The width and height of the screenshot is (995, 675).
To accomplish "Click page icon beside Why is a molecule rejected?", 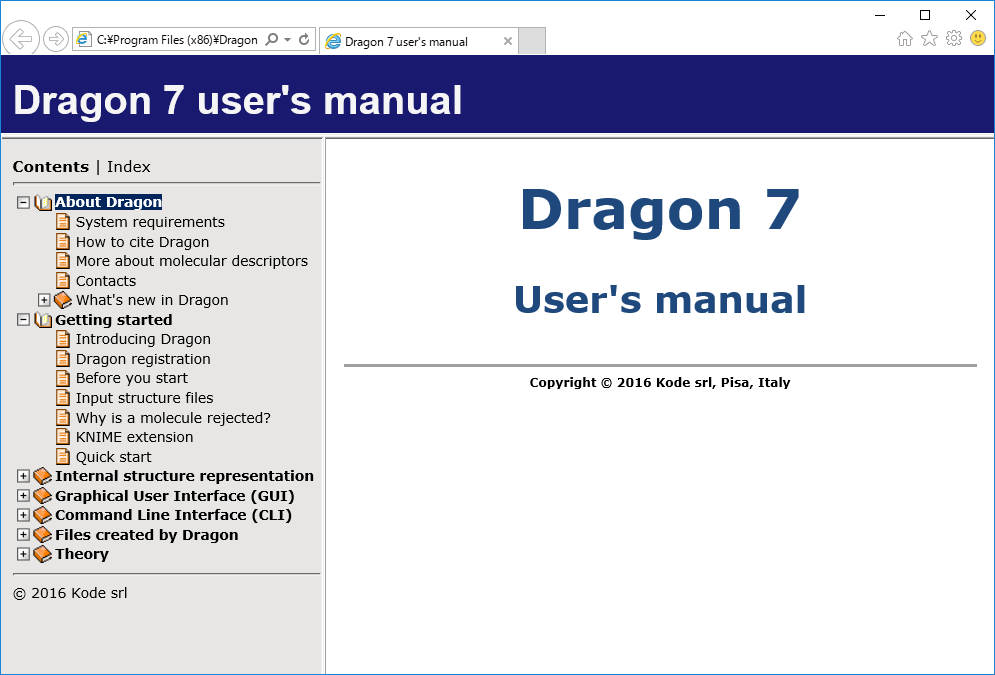I will coord(63,417).
